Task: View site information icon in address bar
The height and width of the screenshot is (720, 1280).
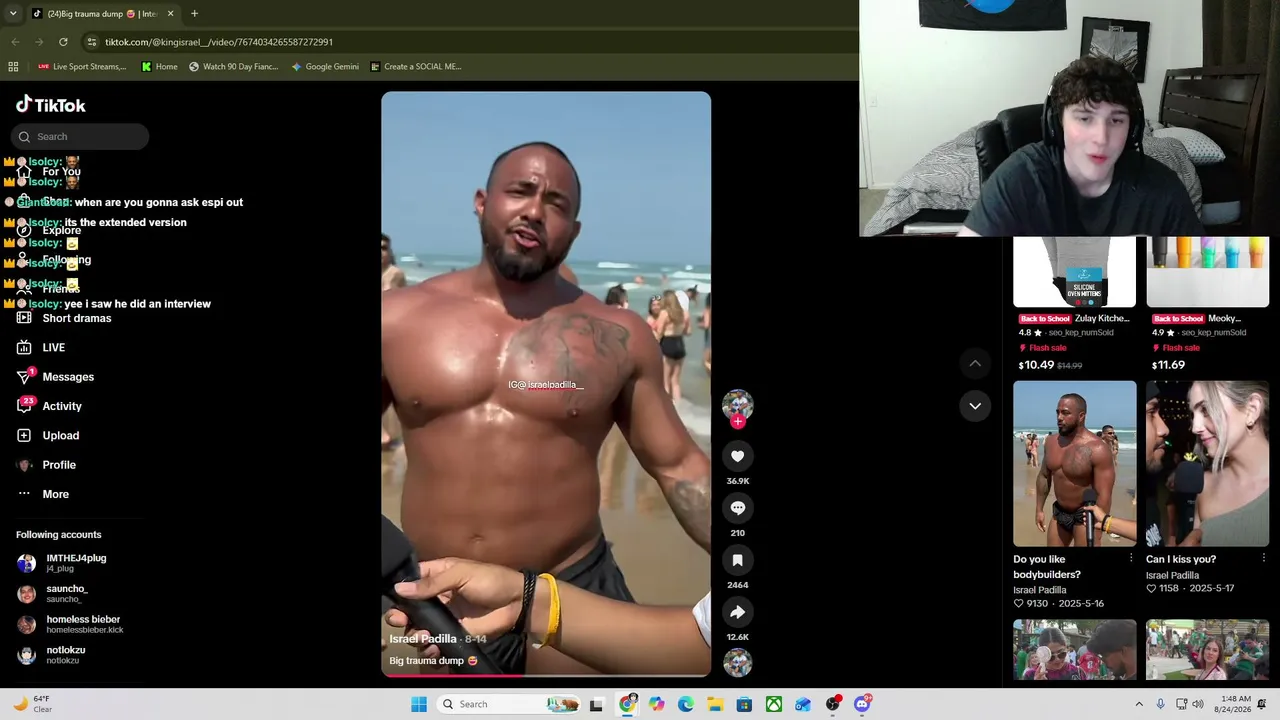Action: point(92,42)
